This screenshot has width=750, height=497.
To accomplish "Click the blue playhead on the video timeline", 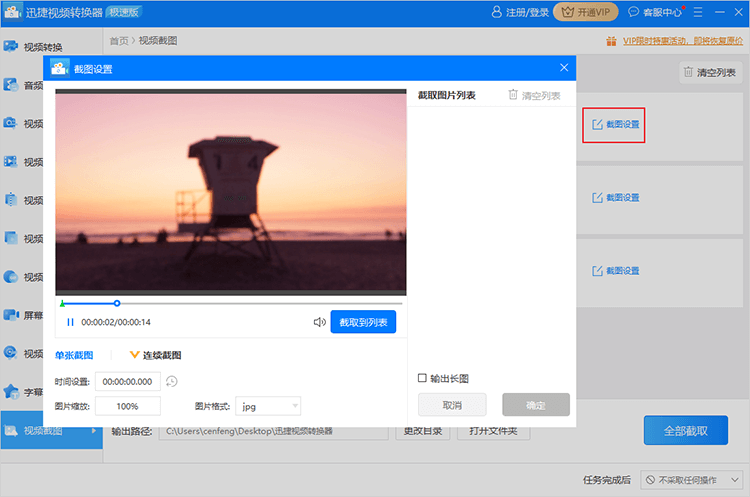I will click(117, 303).
